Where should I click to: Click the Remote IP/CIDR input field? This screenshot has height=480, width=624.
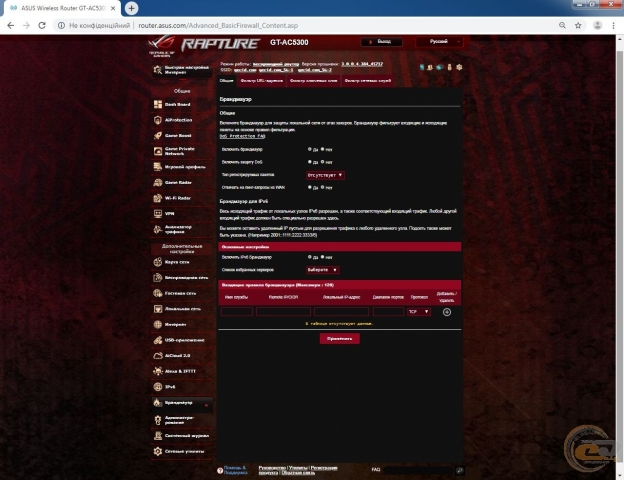point(283,312)
